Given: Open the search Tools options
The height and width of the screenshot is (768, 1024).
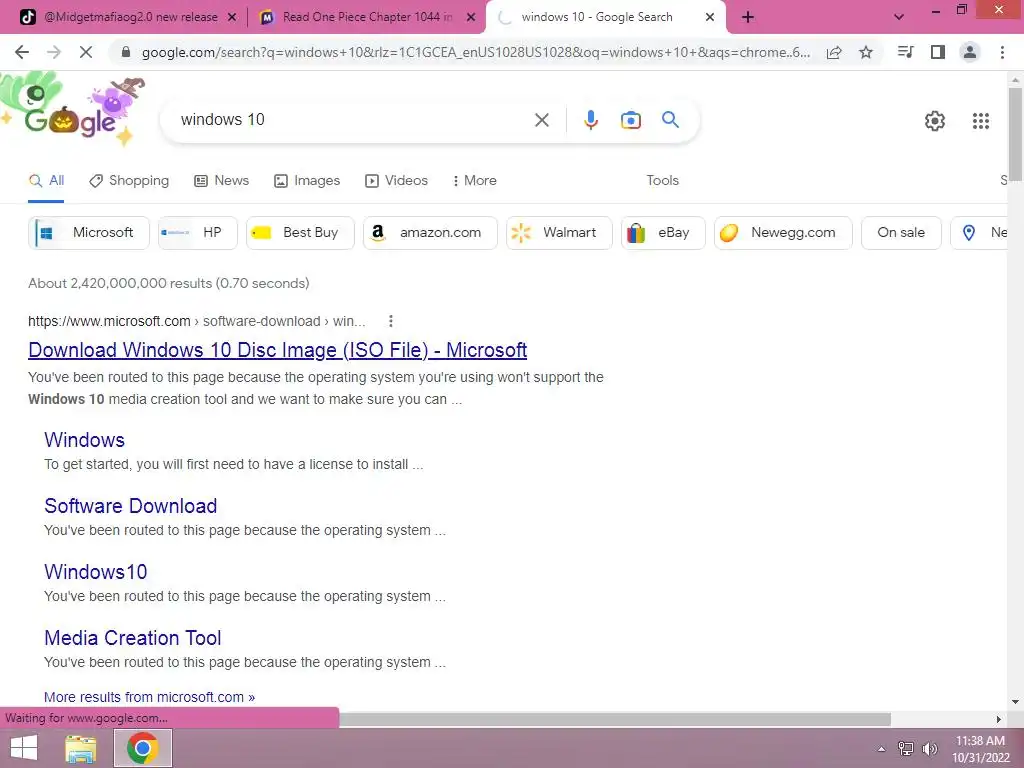Looking at the screenshot, I should coord(663,180).
